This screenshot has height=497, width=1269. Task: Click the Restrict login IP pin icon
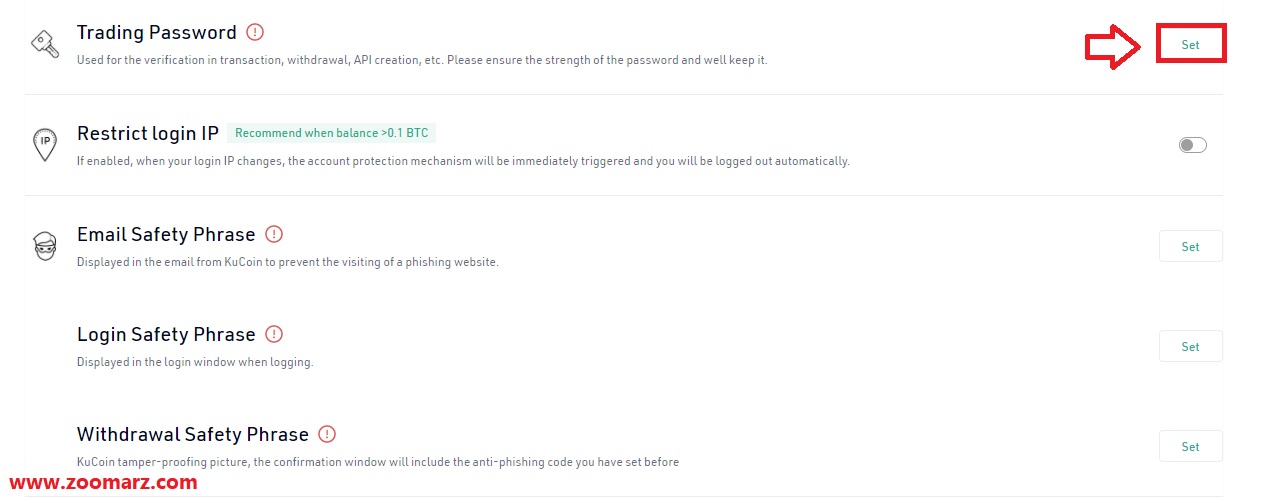44,145
